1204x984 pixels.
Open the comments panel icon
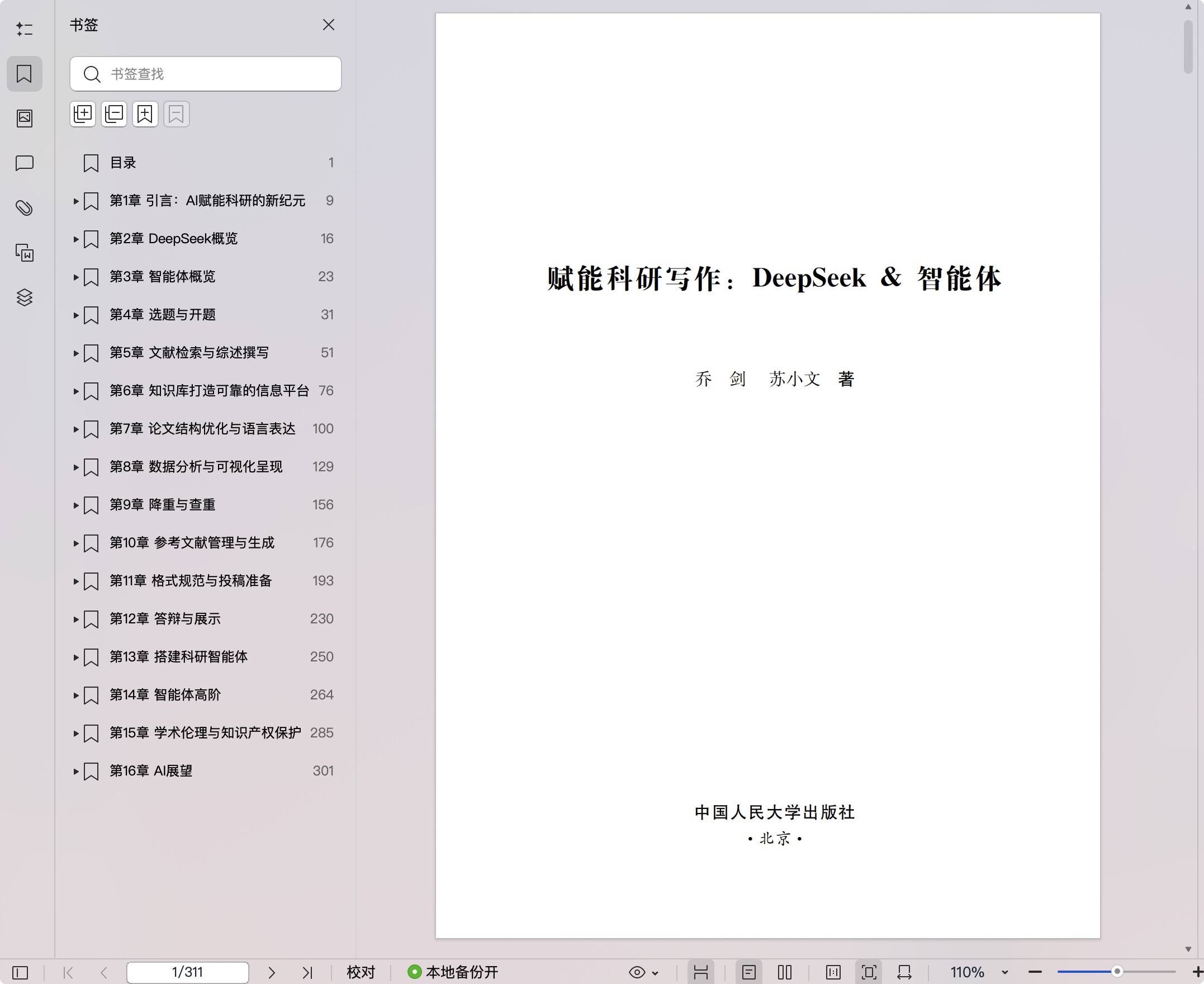25,163
